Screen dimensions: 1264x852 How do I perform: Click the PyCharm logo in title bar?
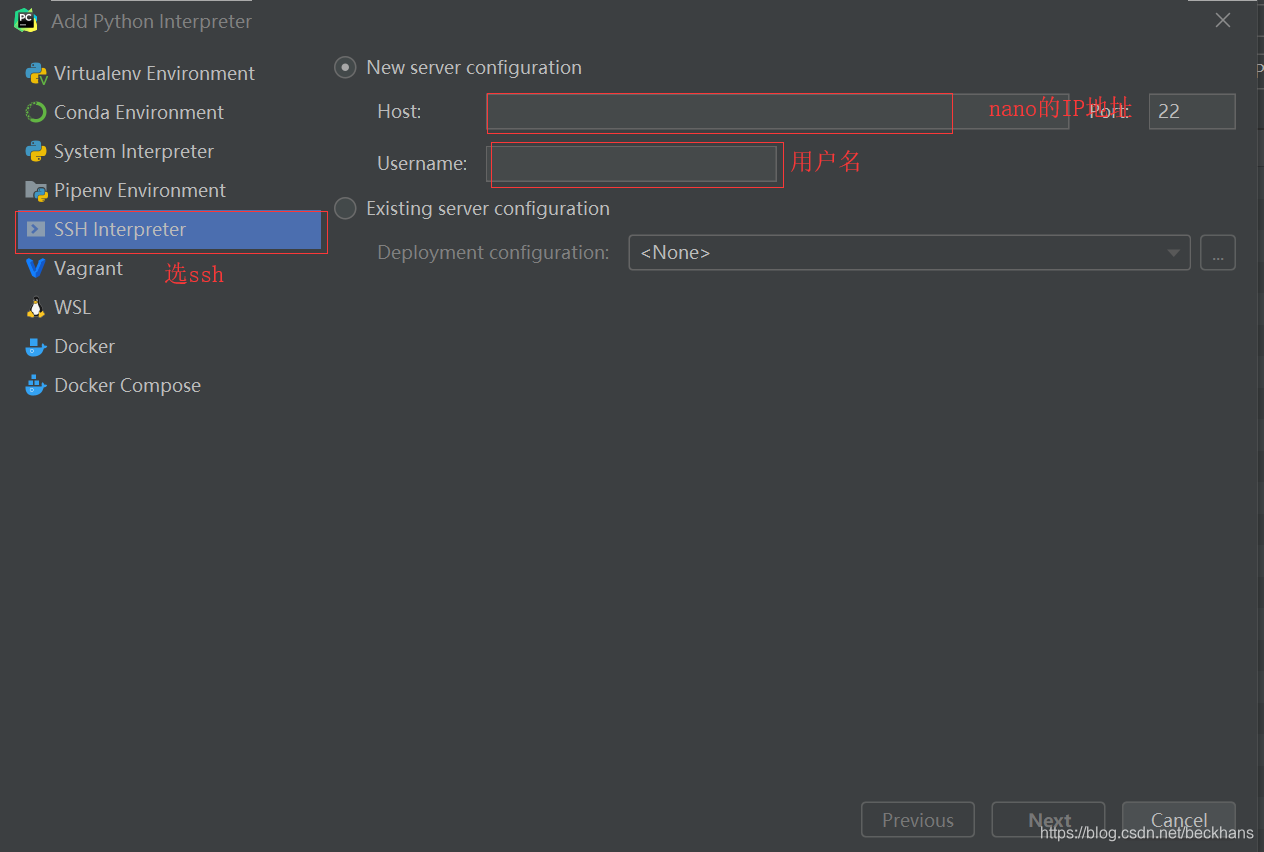[x=26, y=20]
